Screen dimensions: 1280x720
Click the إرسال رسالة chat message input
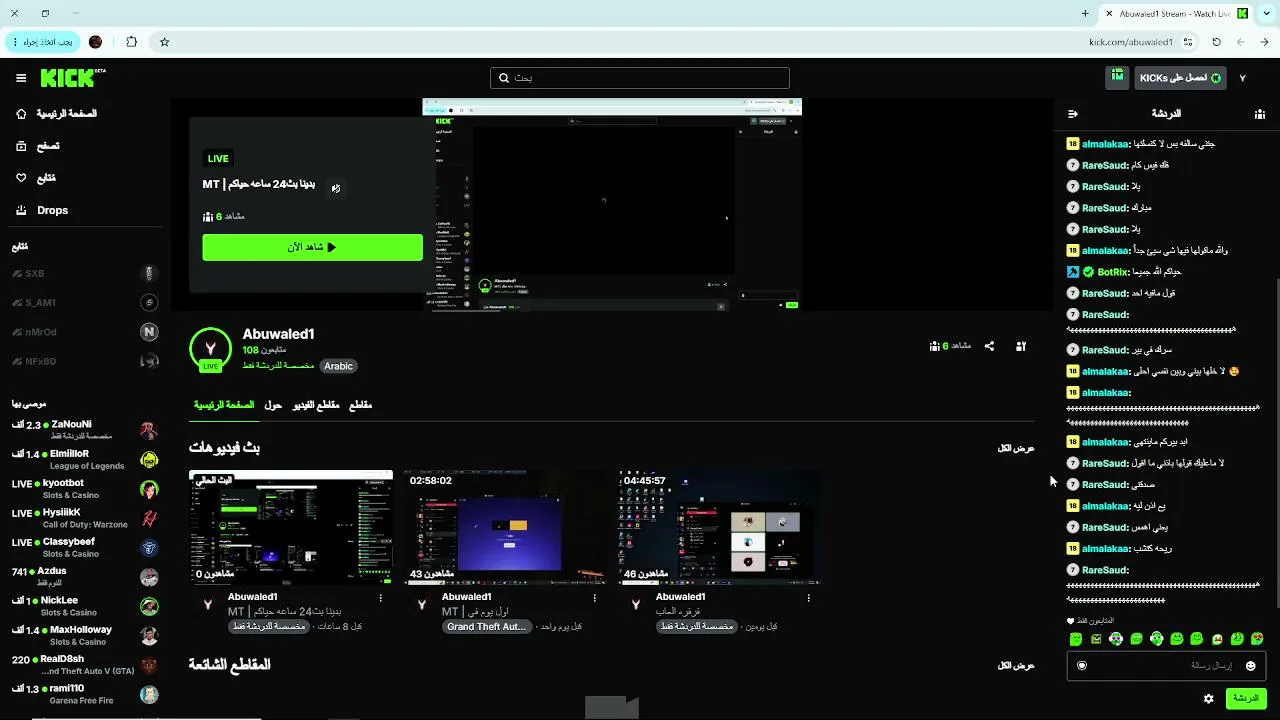click(1166, 666)
